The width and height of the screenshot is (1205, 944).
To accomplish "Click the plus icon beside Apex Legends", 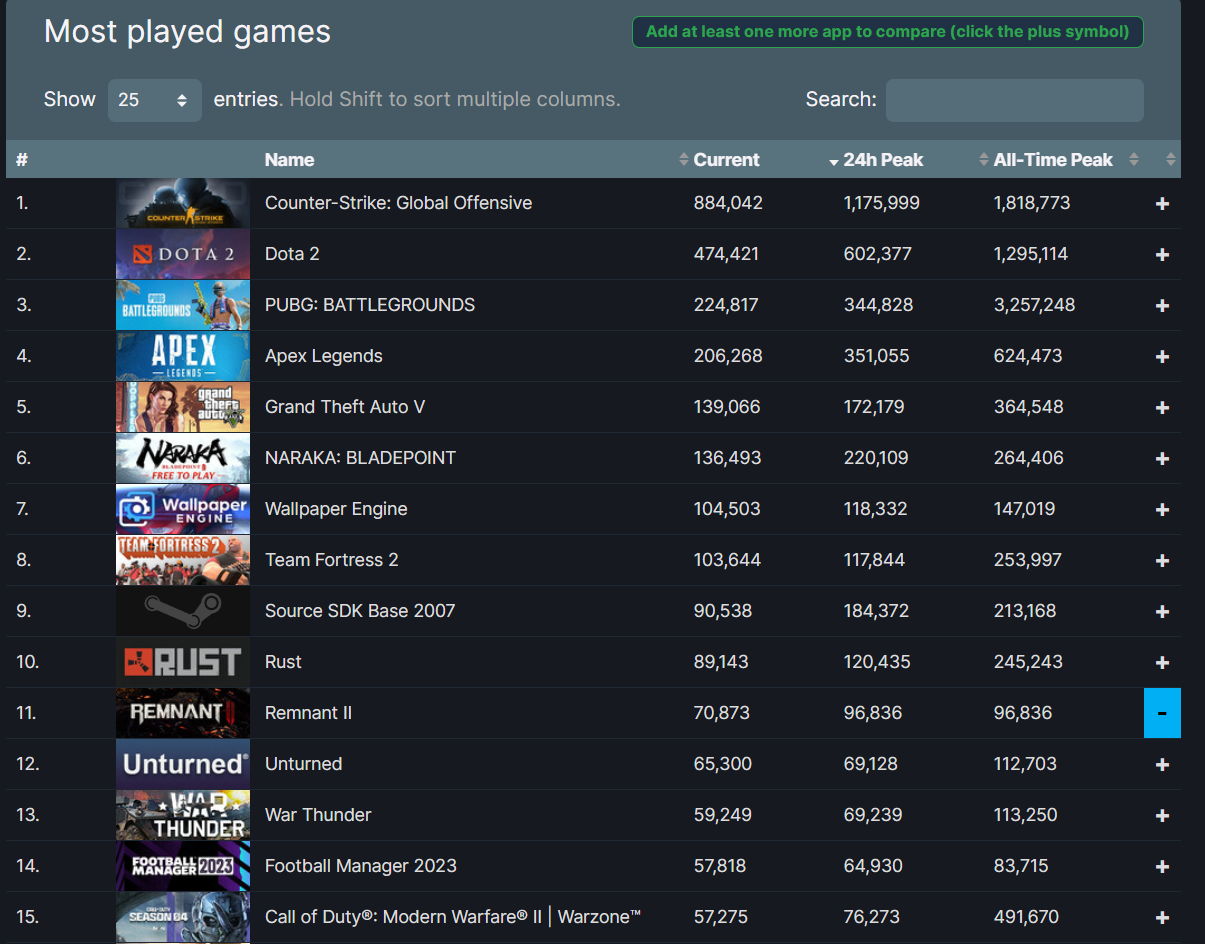I will pos(1162,357).
